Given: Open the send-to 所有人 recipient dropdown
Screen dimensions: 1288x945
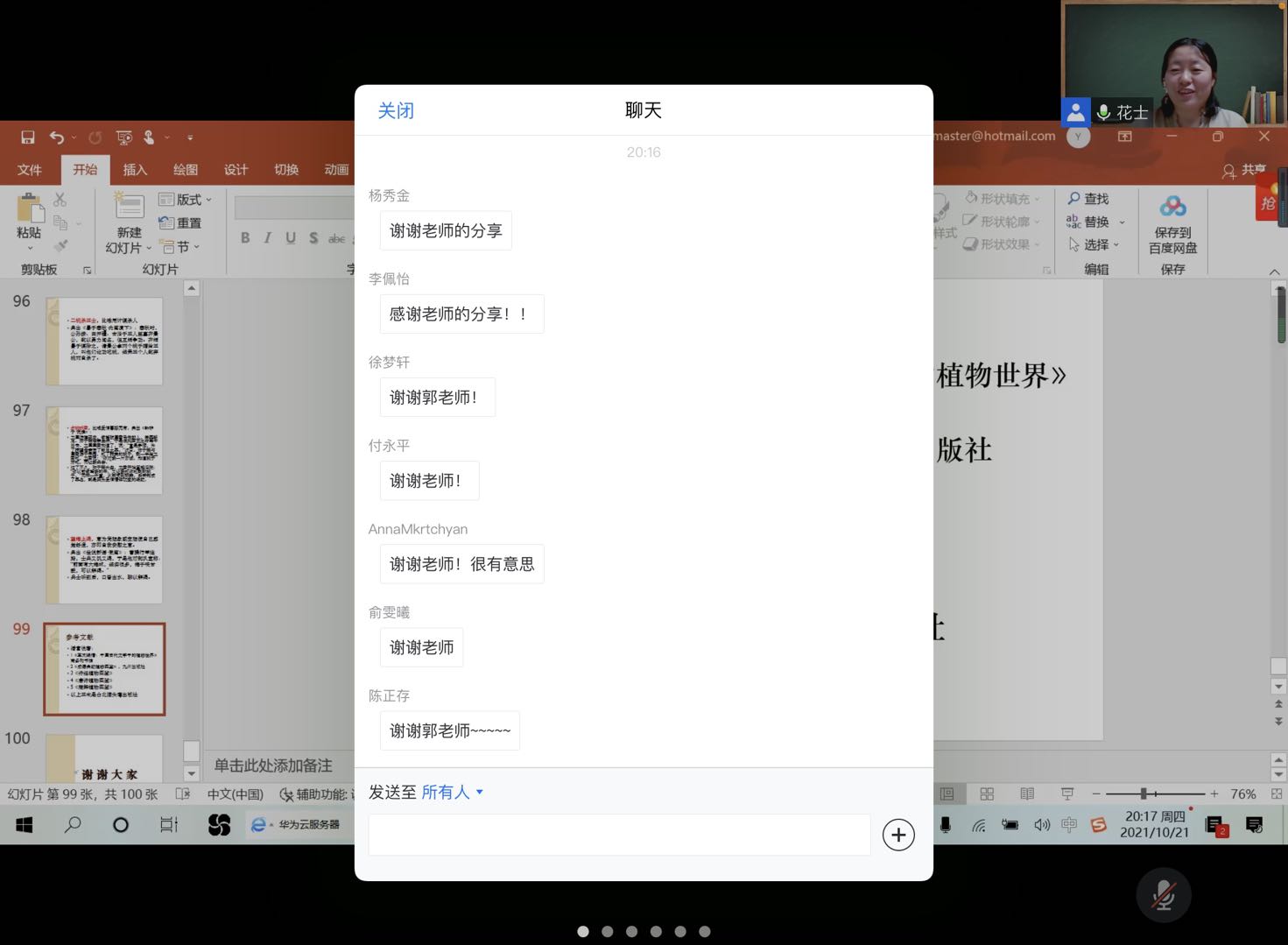Looking at the screenshot, I should point(452,792).
